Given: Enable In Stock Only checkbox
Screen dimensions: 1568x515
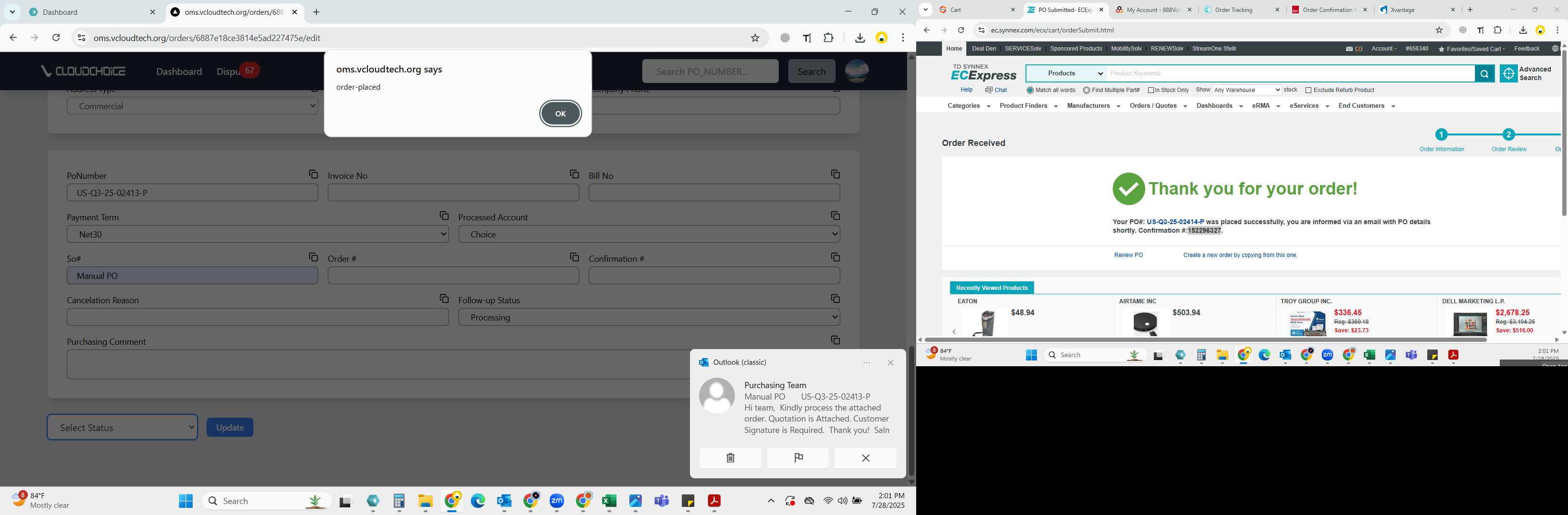Looking at the screenshot, I should pos(1150,90).
